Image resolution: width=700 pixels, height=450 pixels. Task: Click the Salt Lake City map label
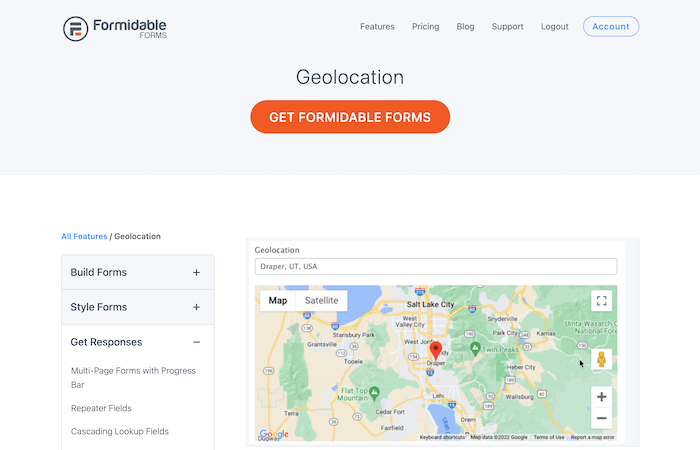[x=430, y=304]
